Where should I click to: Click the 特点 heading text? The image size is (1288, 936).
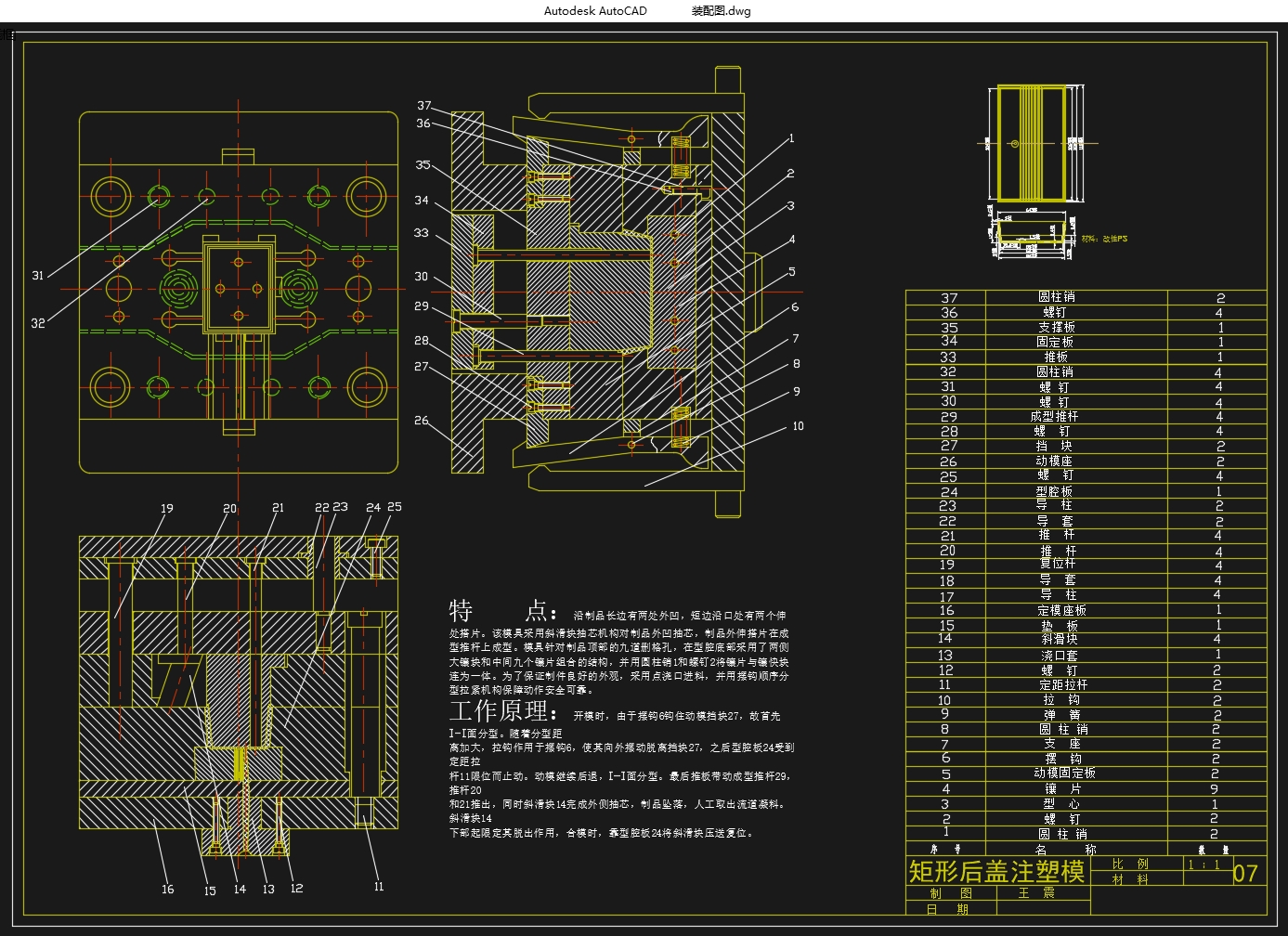point(502,611)
